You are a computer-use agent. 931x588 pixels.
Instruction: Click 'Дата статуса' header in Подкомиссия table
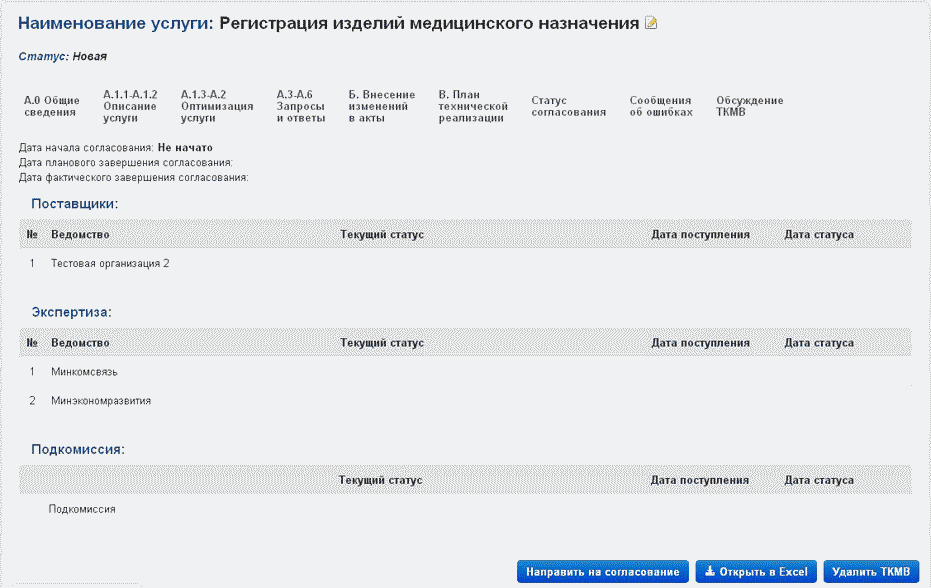(818, 481)
